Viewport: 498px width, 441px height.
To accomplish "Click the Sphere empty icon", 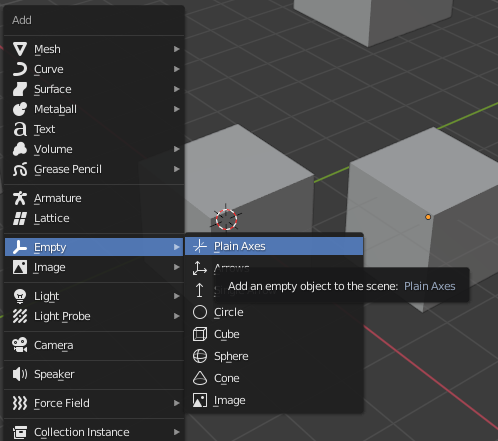I will pyautogui.click(x=200, y=356).
